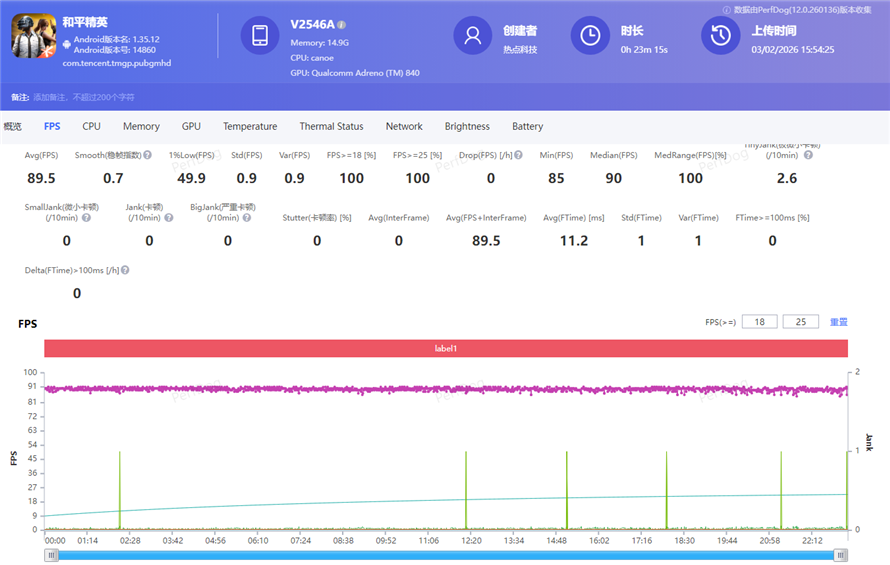Click the device phone icon
Viewport: 890px width, 565px height.
(260, 36)
